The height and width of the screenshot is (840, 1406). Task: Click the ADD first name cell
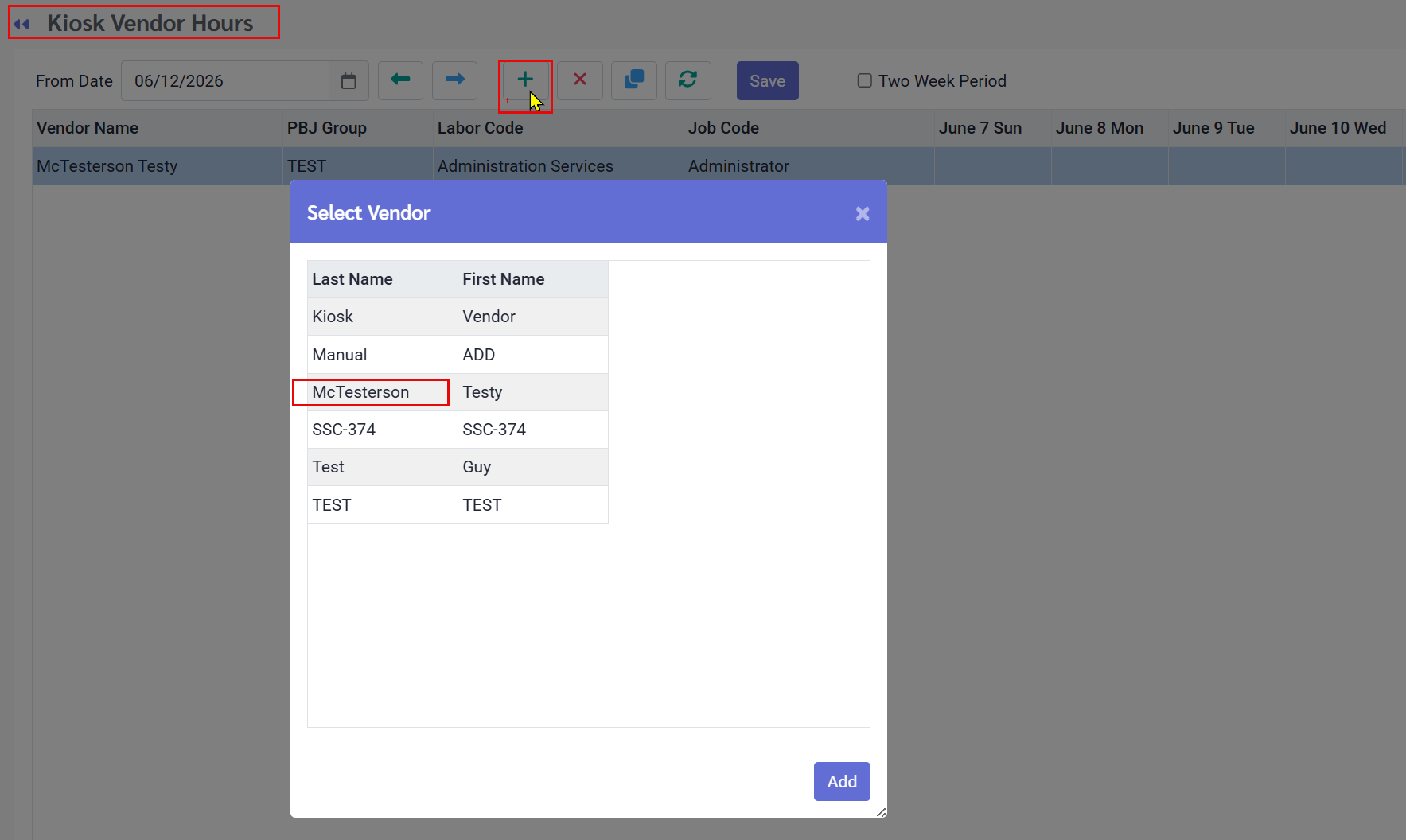pyautogui.click(x=533, y=355)
